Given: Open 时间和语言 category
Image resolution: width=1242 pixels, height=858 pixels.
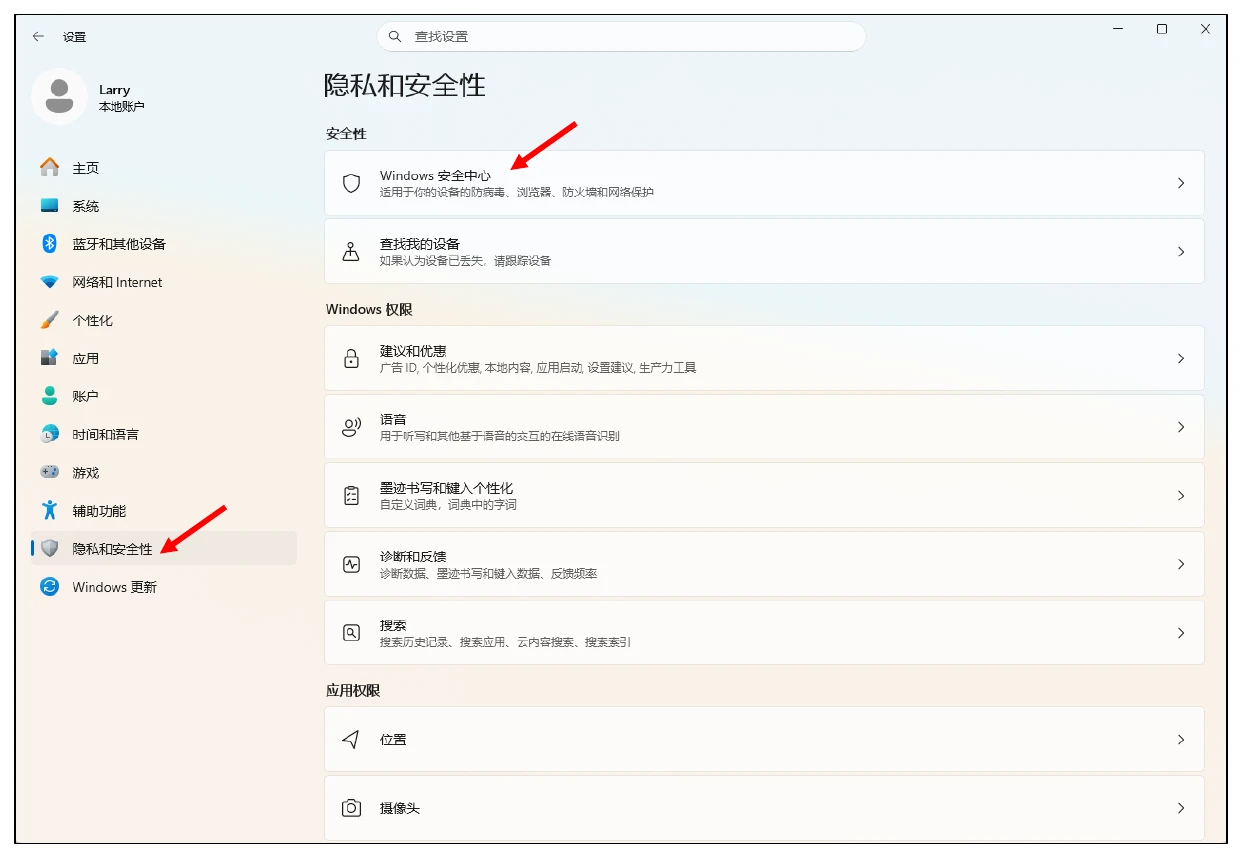Looking at the screenshot, I should pos(164,434).
